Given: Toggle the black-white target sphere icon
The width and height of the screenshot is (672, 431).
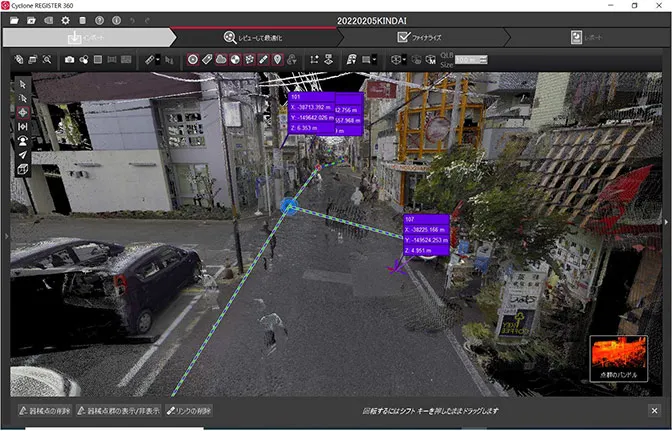Looking at the screenshot, I should tap(235, 60).
